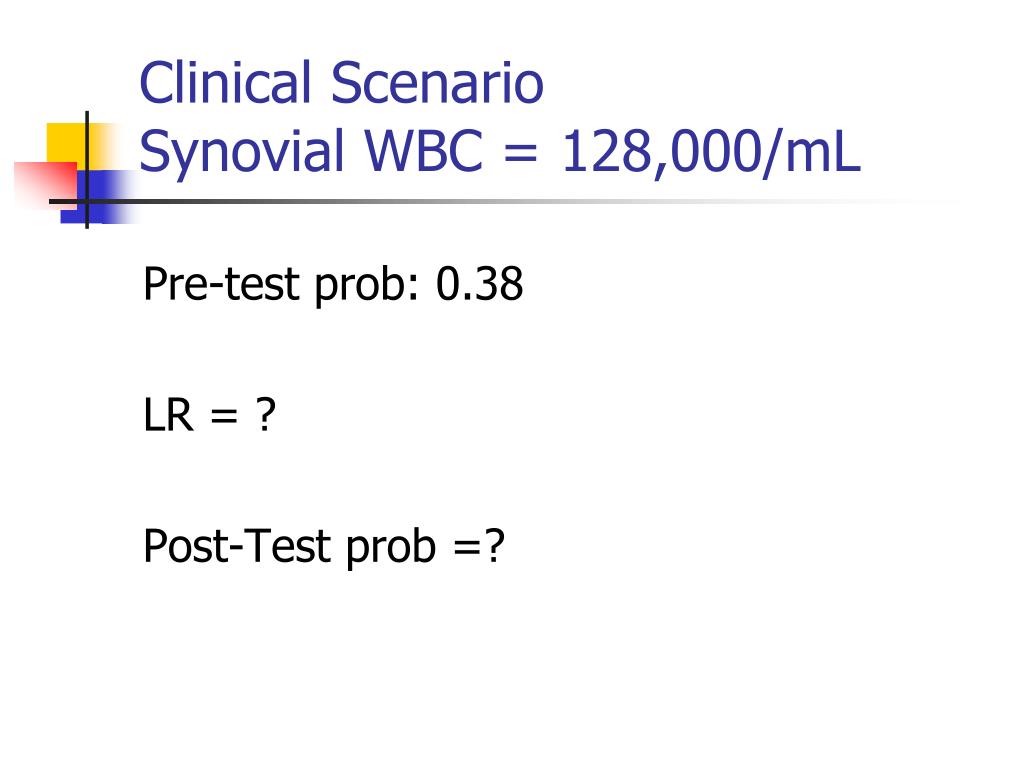
Task: Click the 'LR' abbreviation
Action: (x=168, y=415)
